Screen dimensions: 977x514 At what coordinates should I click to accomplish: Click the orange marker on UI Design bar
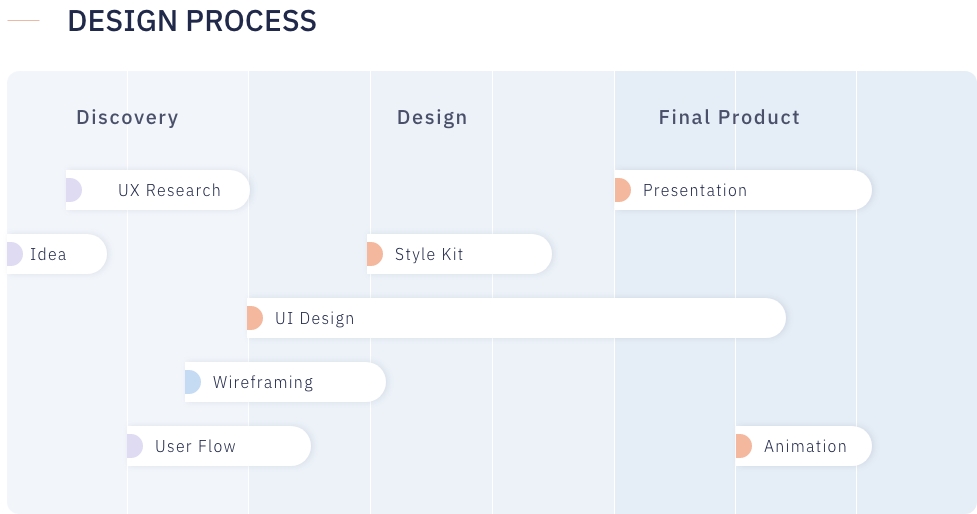pyautogui.click(x=255, y=318)
